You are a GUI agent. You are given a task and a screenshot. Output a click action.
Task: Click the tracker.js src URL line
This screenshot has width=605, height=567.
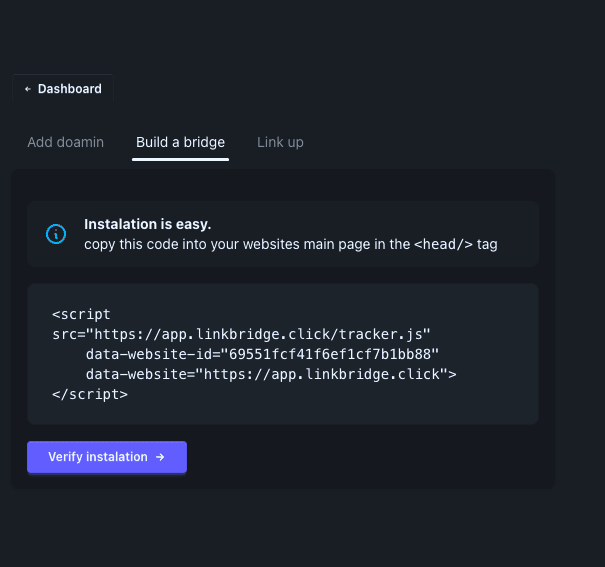[x=241, y=334]
